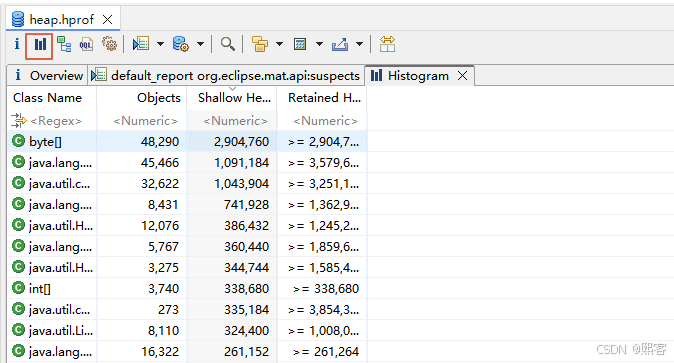Sort by the Objects column header
This screenshot has width=674, height=363.
click(x=142, y=98)
